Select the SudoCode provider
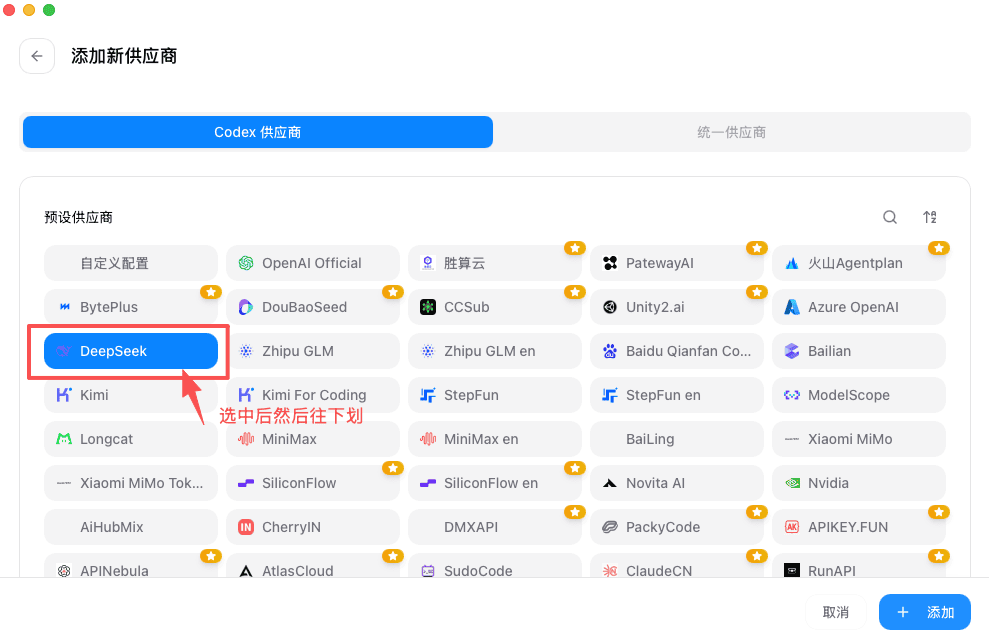Screen dimensions: 989x641 tap(494, 566)
